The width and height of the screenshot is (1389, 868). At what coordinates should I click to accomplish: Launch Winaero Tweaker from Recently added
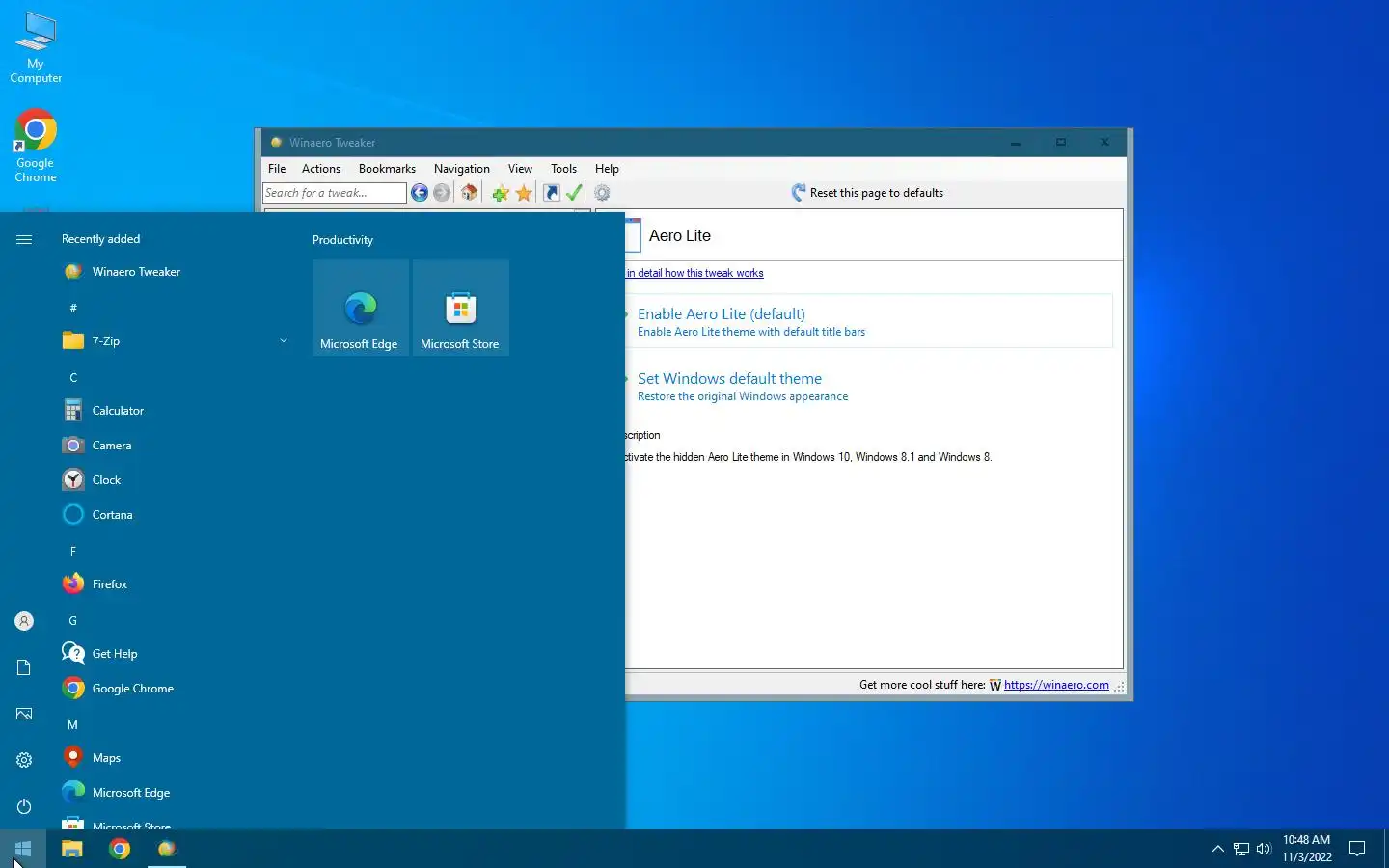coord(174,272)
